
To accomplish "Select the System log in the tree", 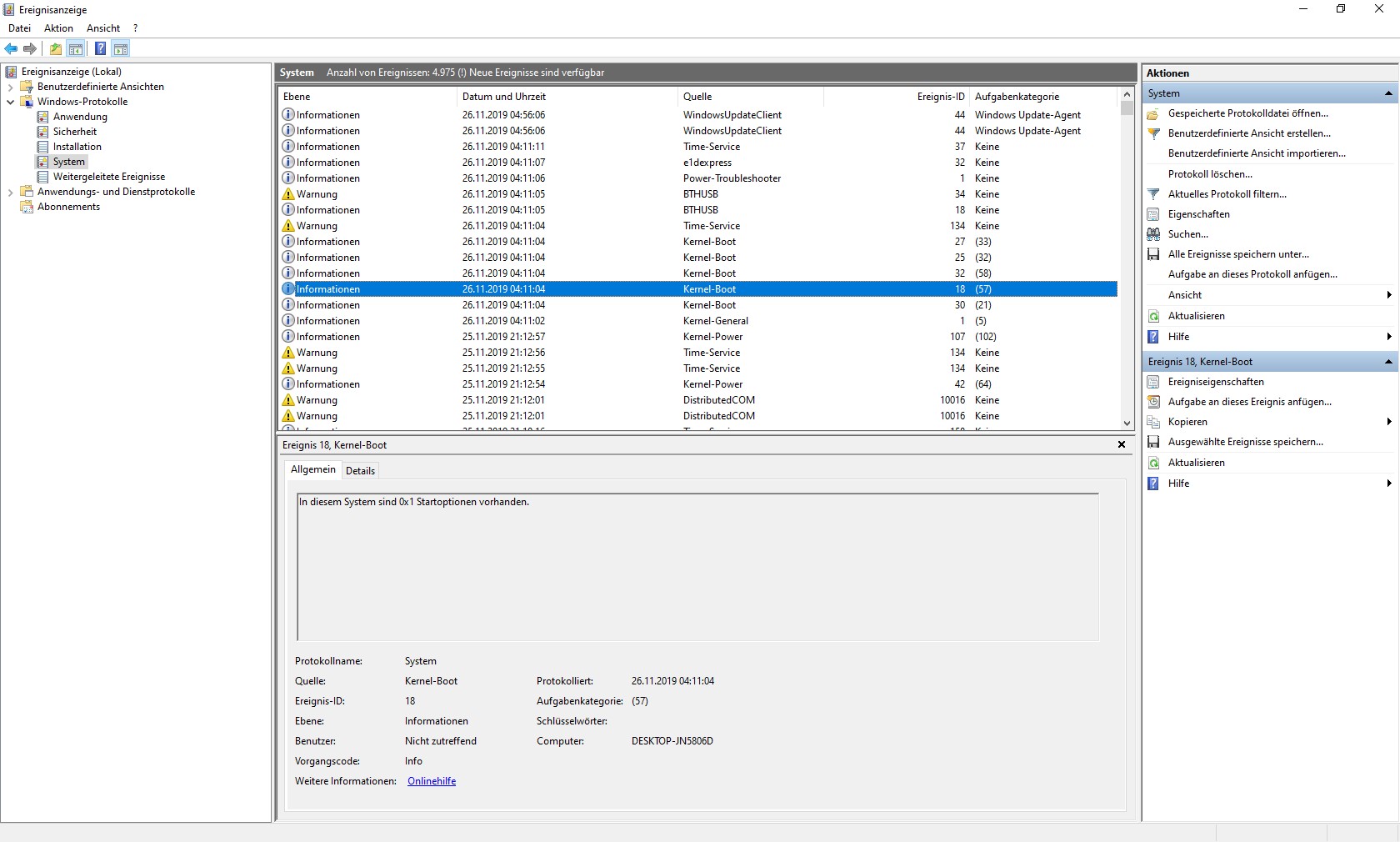I will click(69, 162).
